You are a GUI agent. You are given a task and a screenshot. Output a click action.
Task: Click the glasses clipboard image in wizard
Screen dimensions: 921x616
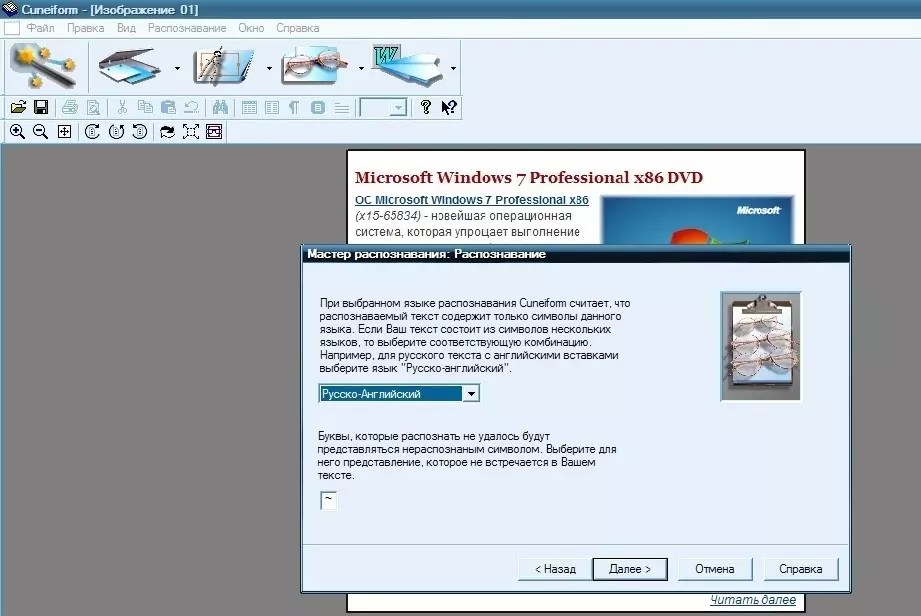click(760, 346)
